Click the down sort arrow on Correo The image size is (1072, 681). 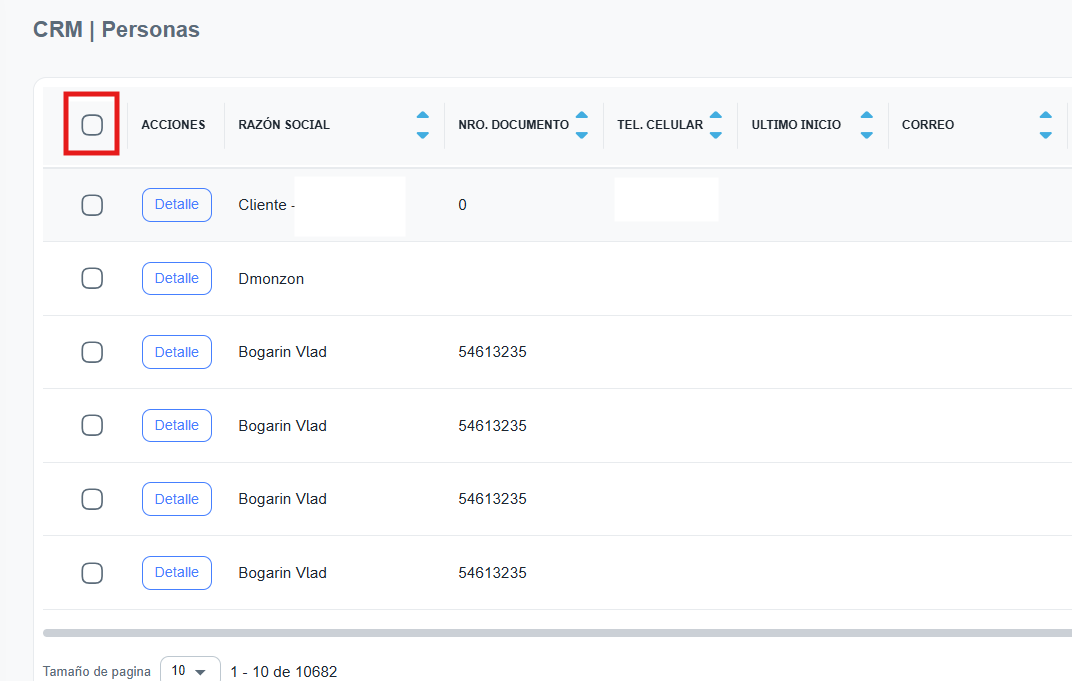click(1045, 135)
